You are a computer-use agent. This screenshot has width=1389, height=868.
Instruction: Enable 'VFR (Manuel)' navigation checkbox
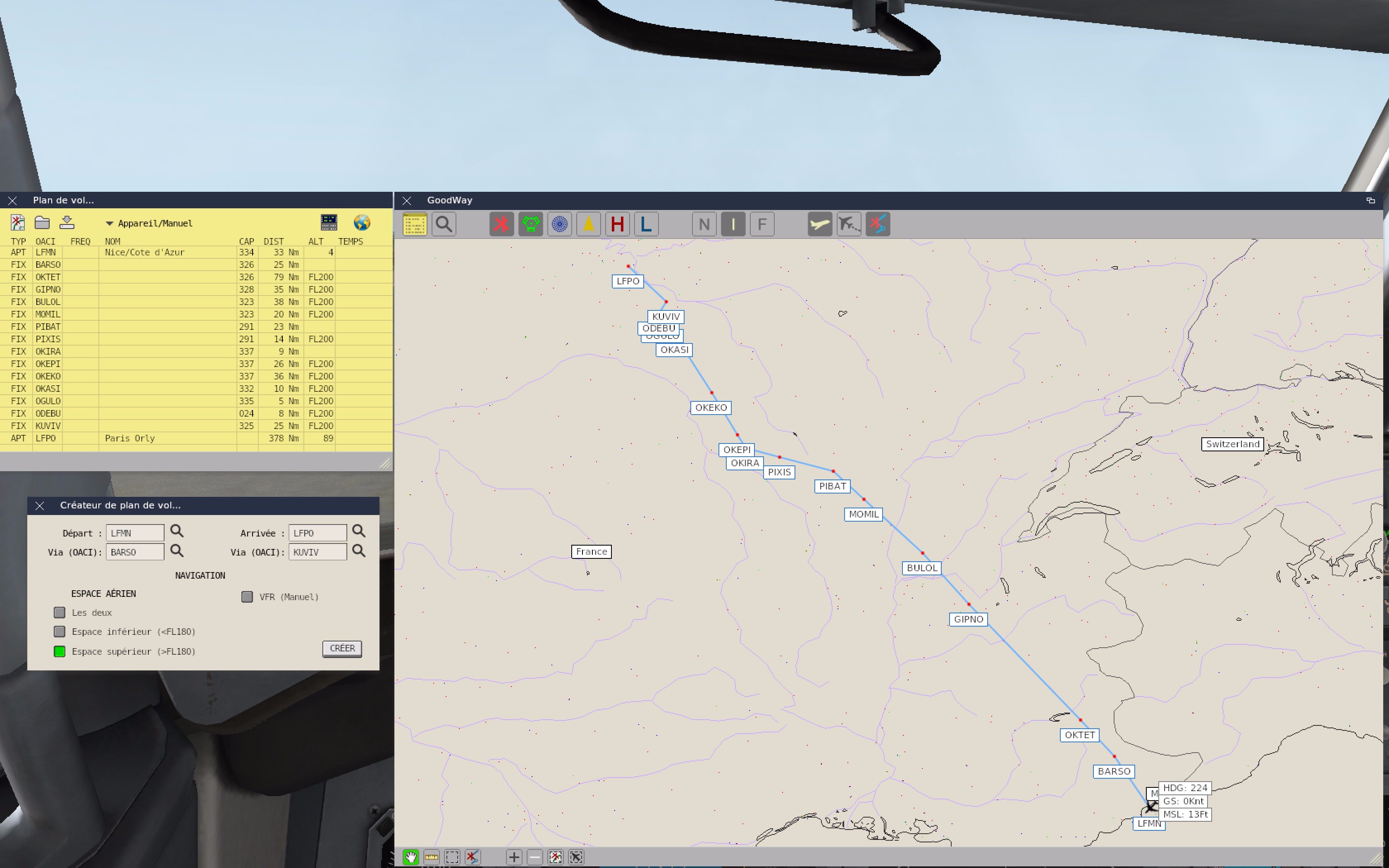pyautogui.click(x=246, y=597)
